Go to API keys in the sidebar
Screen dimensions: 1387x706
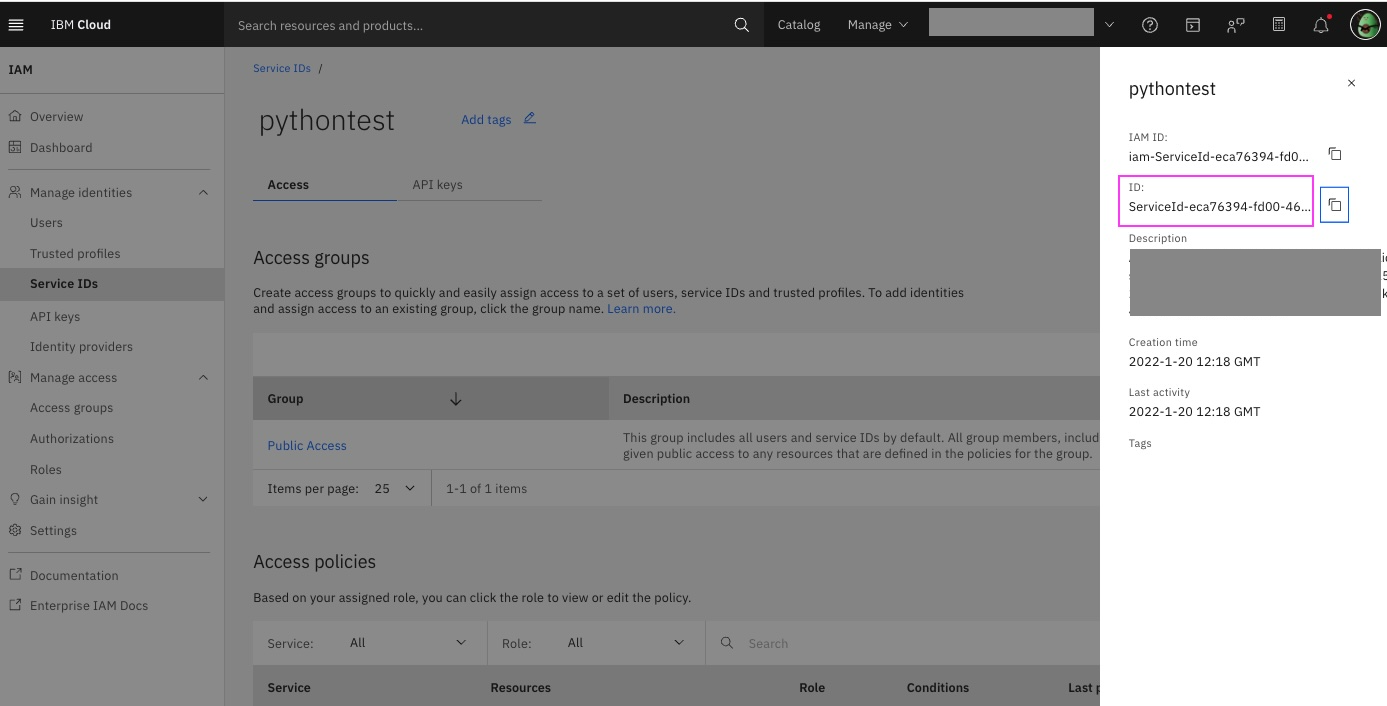[55, 316]
